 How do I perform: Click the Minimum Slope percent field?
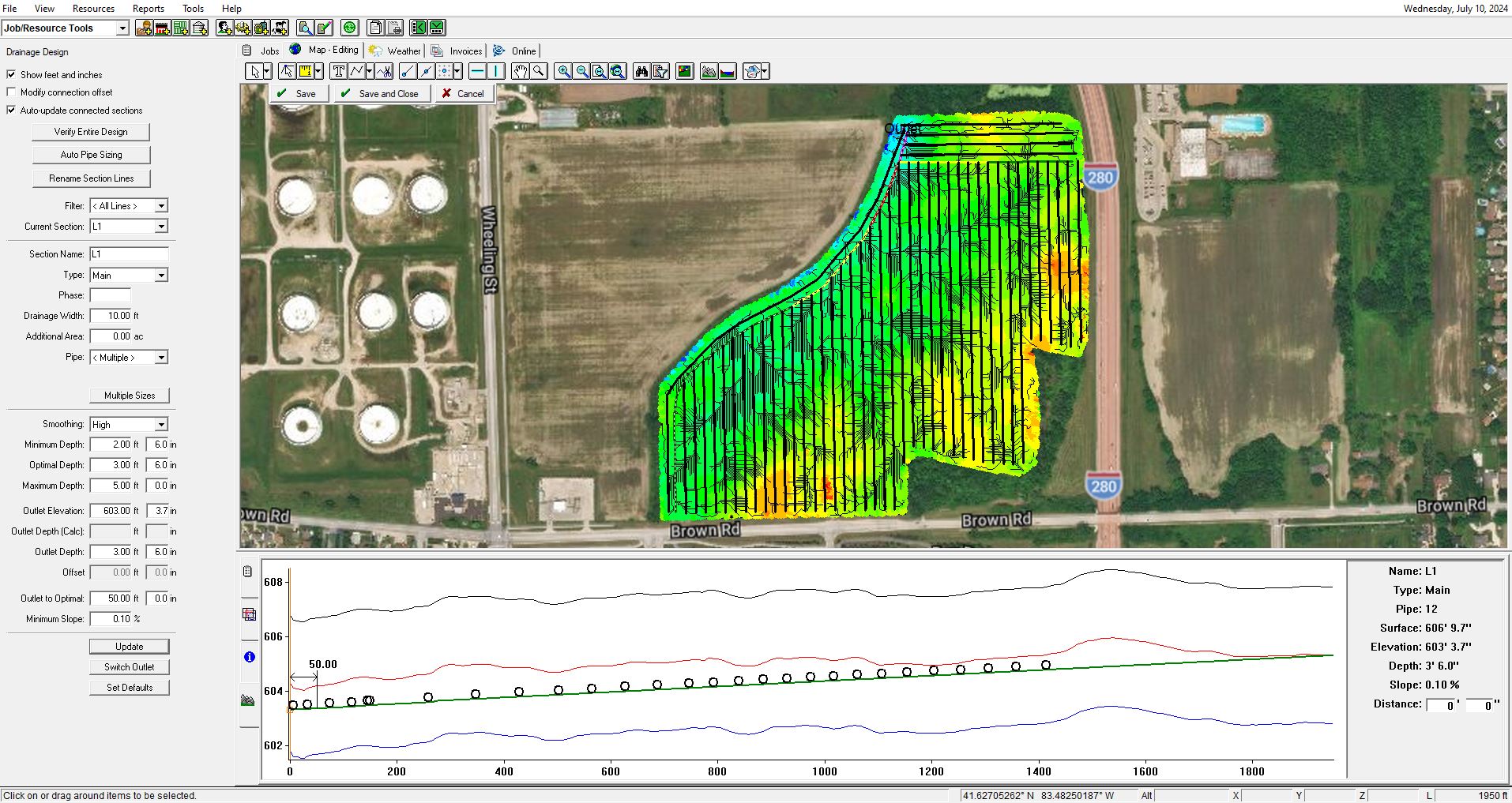tap(111, 619)
